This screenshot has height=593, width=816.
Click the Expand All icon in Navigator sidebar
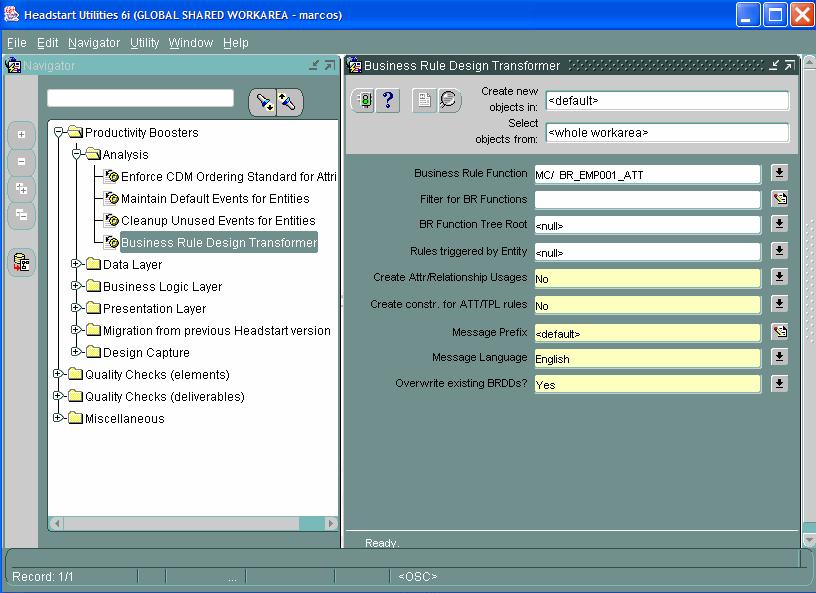point(21,188)
